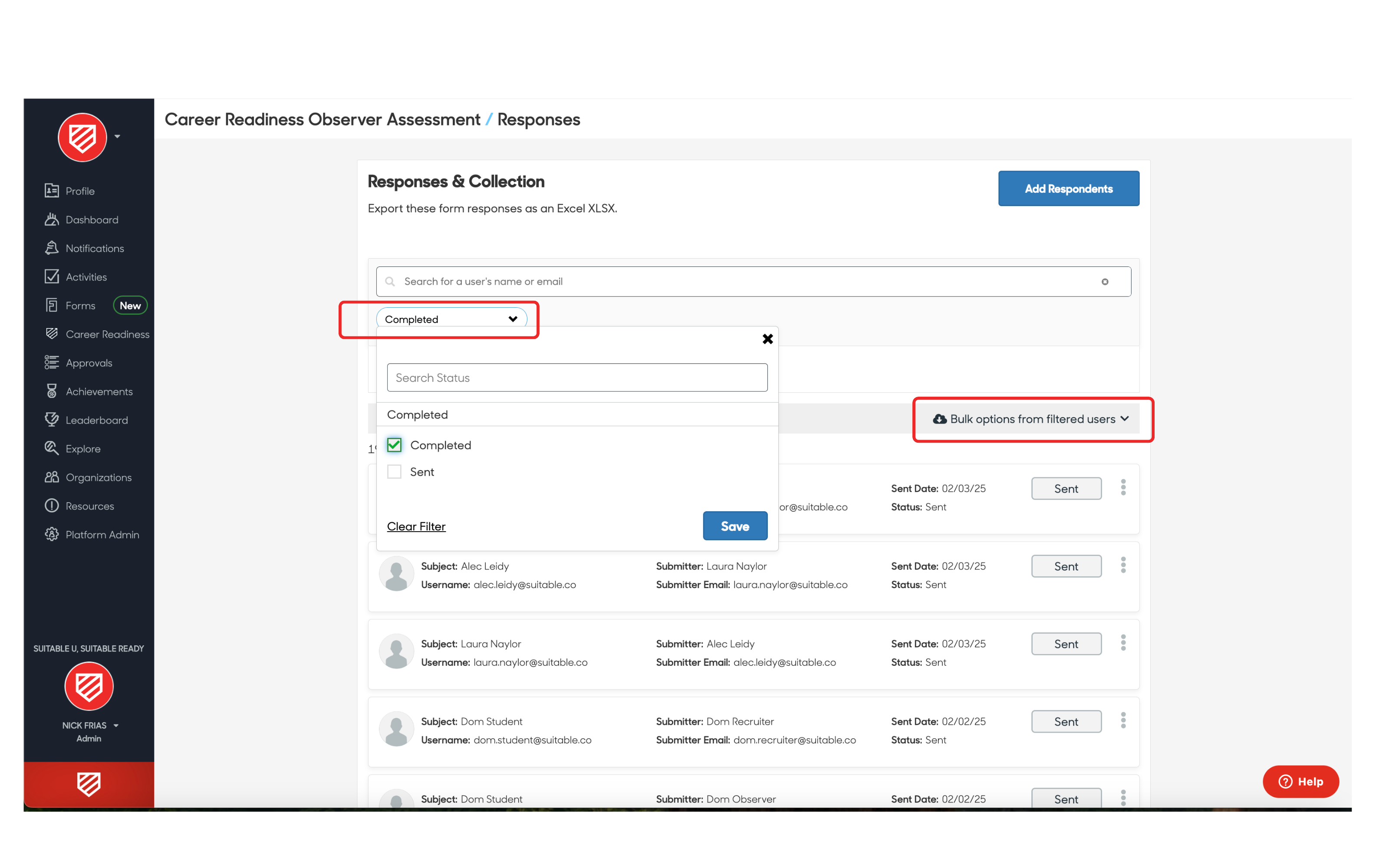Open the organization switcher arrow beside logo
Image resolution: width=1389 pixels, height=868 pixels.
117,137
